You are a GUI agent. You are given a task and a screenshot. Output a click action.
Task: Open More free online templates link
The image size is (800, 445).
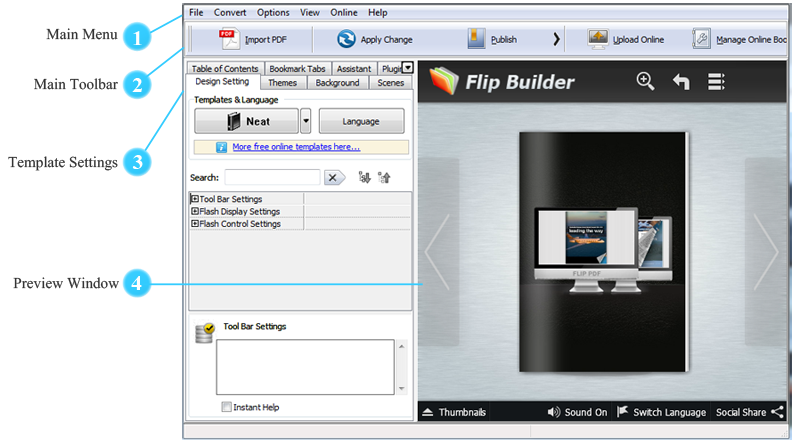[296, 147]
